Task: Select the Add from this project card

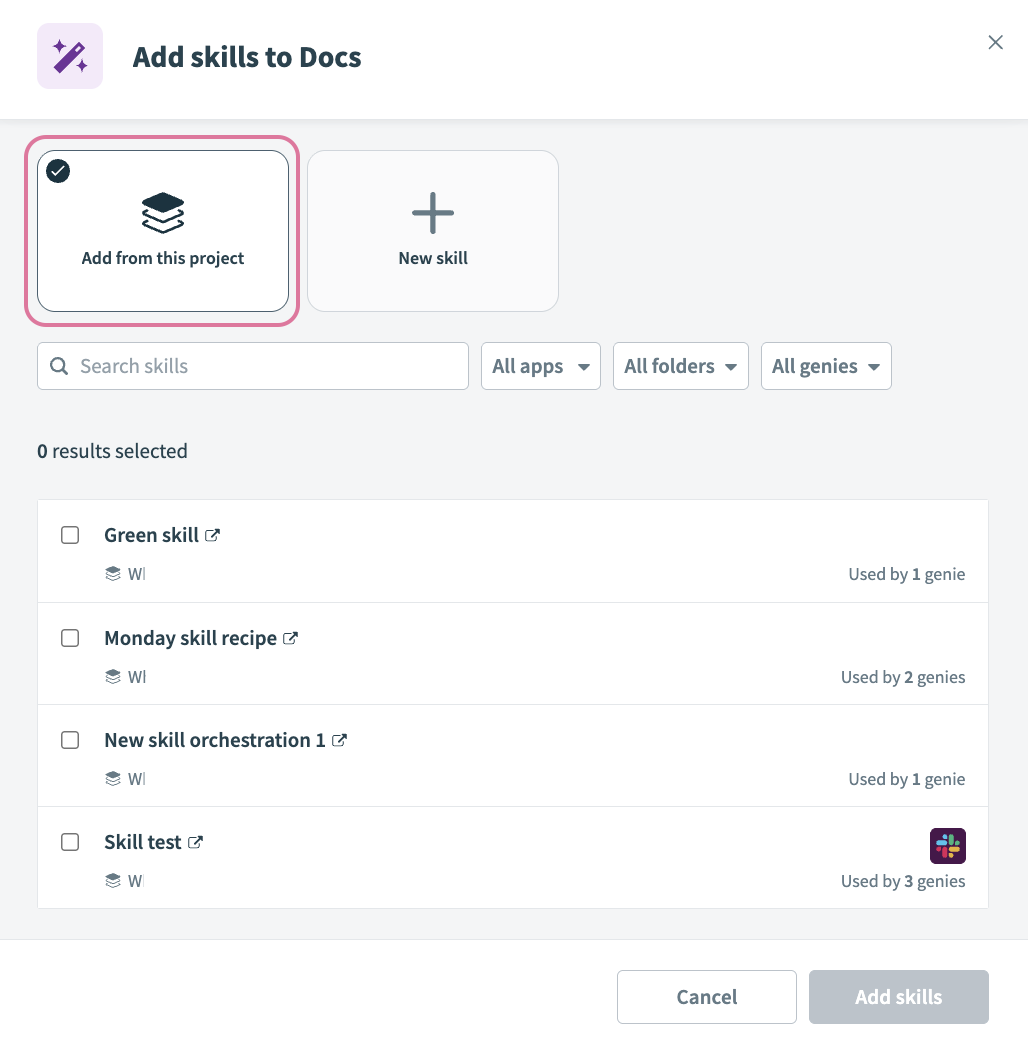Action: (162, 230)
